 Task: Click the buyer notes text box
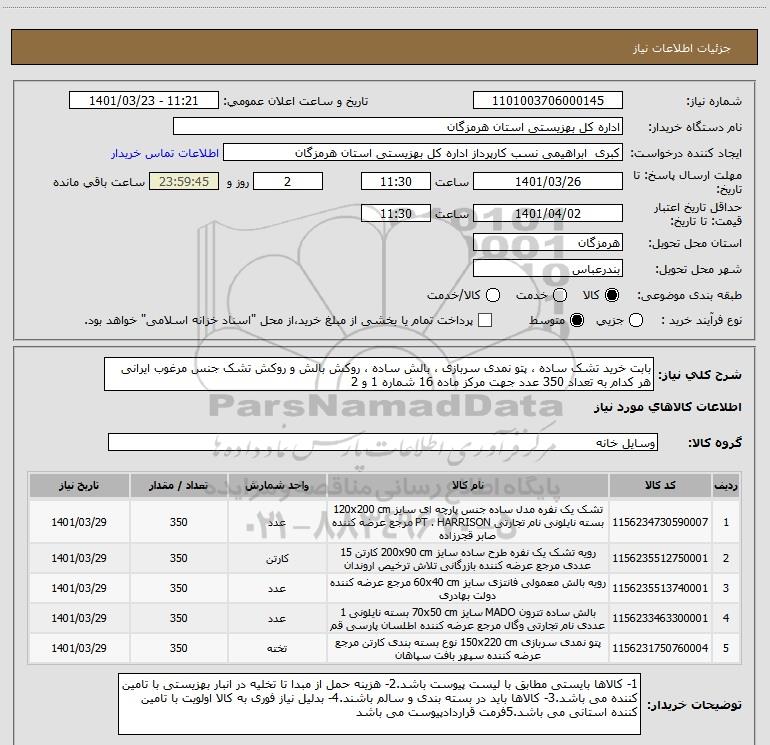click(x=380, y=704)
